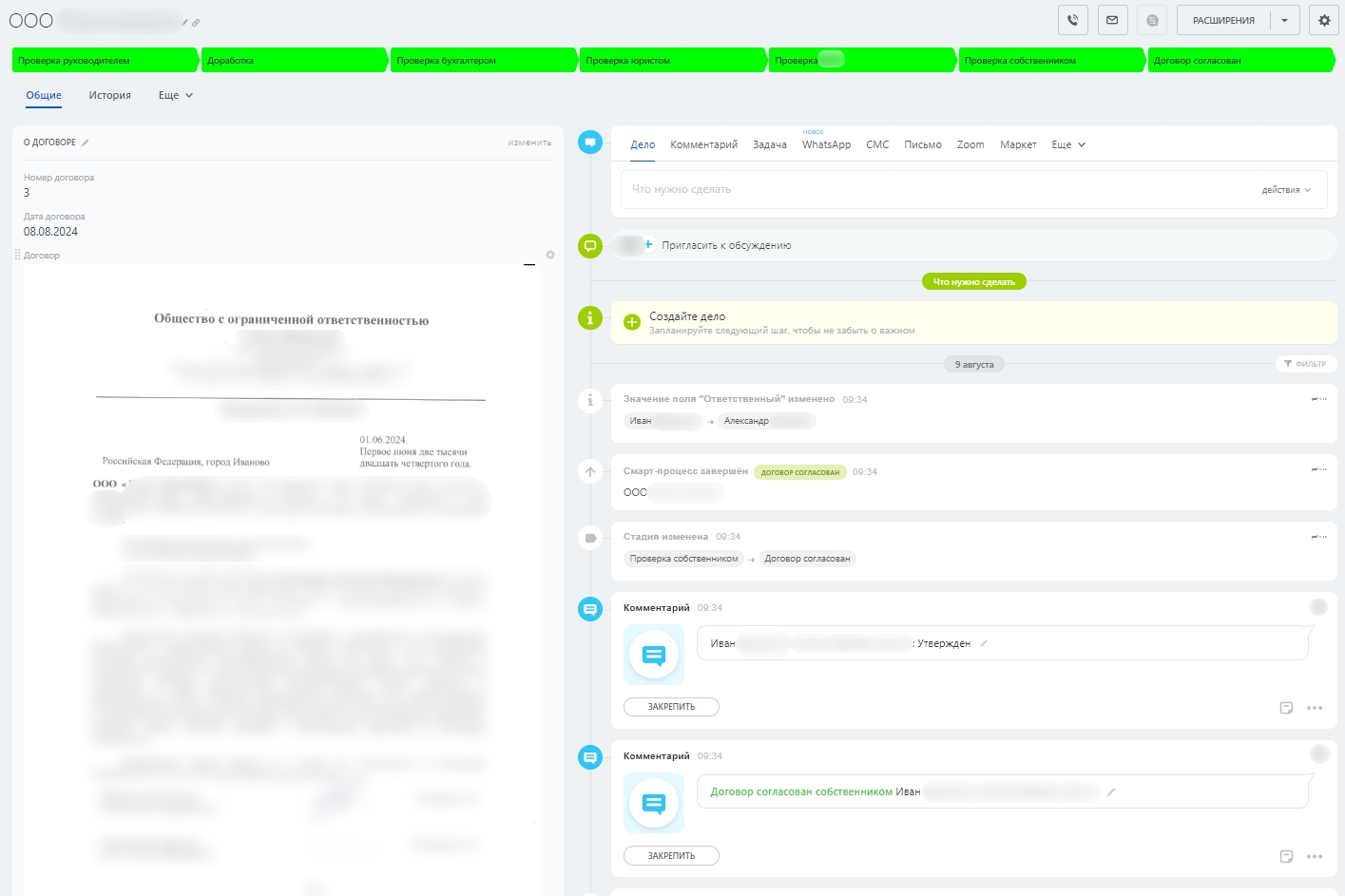Click Пригласить к обсуждению
This screenshot has width=1345, height=896.
click(726, 245)
